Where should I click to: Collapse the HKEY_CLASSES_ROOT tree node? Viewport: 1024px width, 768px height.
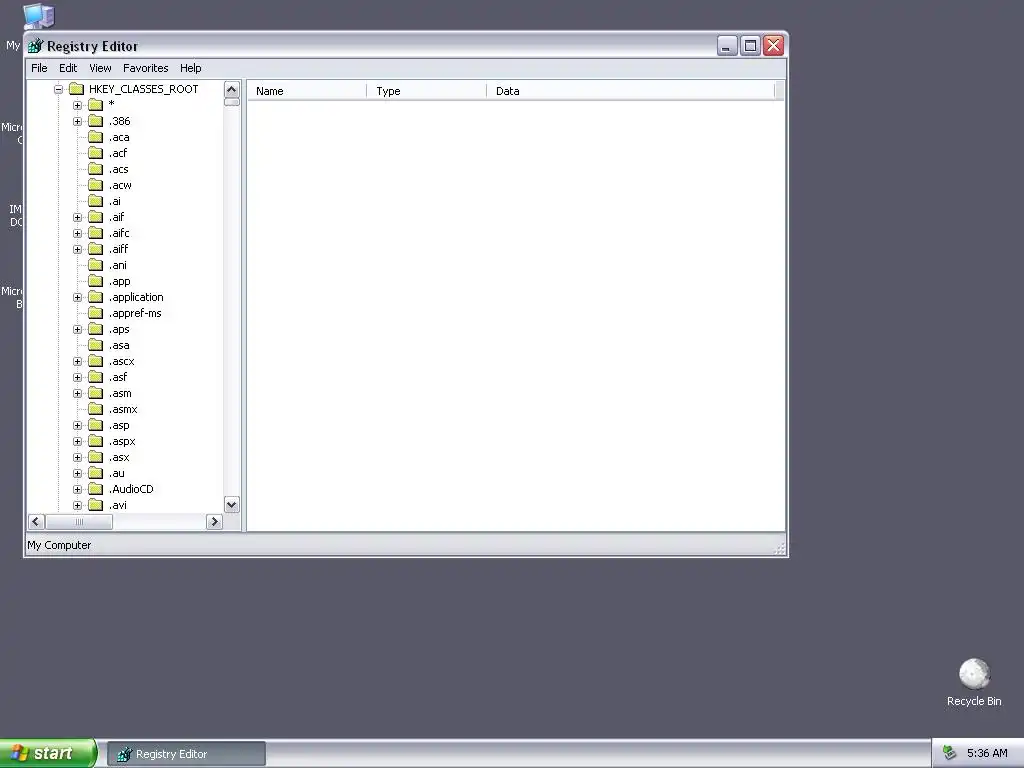click(x=58, y=89)
